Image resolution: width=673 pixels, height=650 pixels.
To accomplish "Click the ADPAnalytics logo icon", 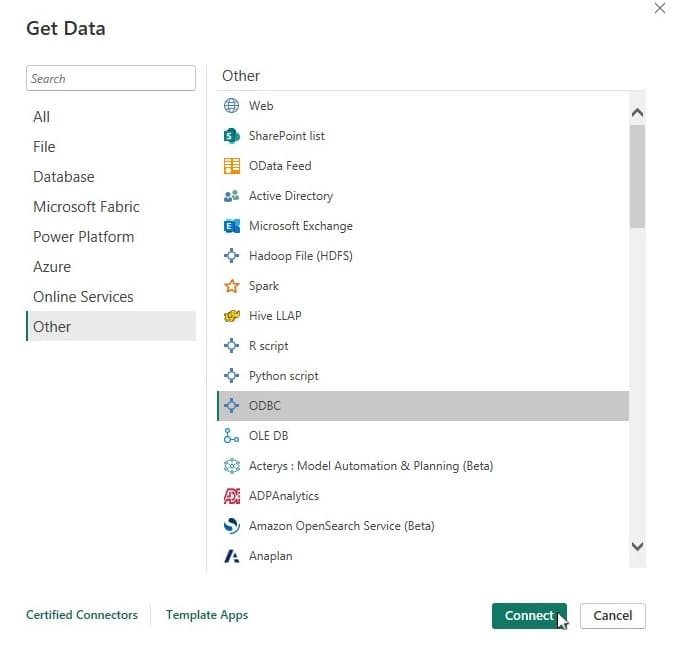I will point(232,496).
